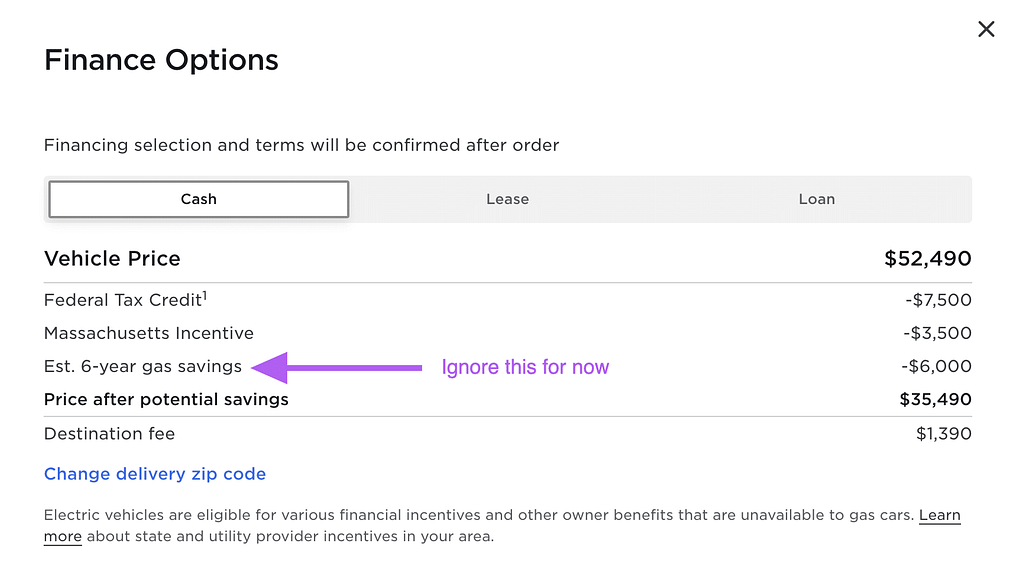Click the $52,490 vehicle price amount
The image size is (1023, 569).
point(927,259)
